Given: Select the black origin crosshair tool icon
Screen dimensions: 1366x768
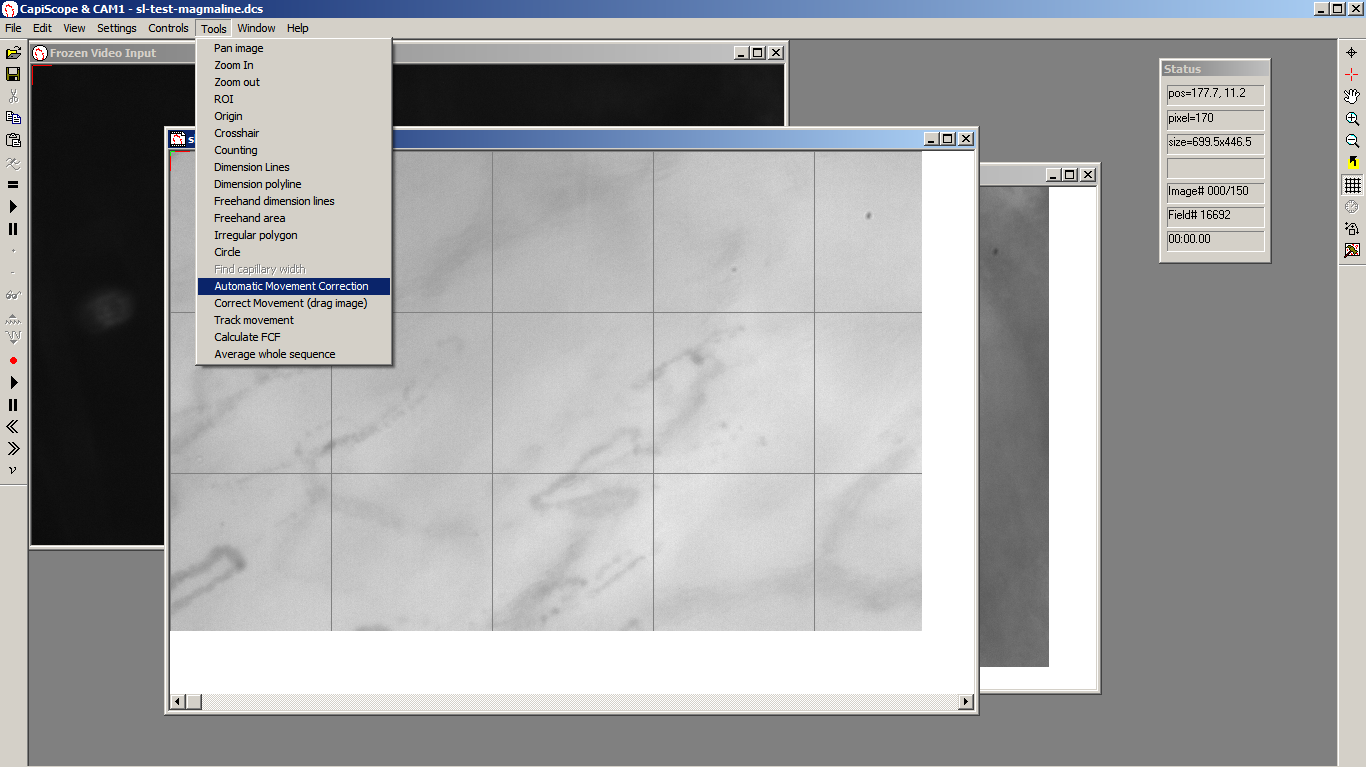Looking at the screenshot, I should click(1352, 52).
